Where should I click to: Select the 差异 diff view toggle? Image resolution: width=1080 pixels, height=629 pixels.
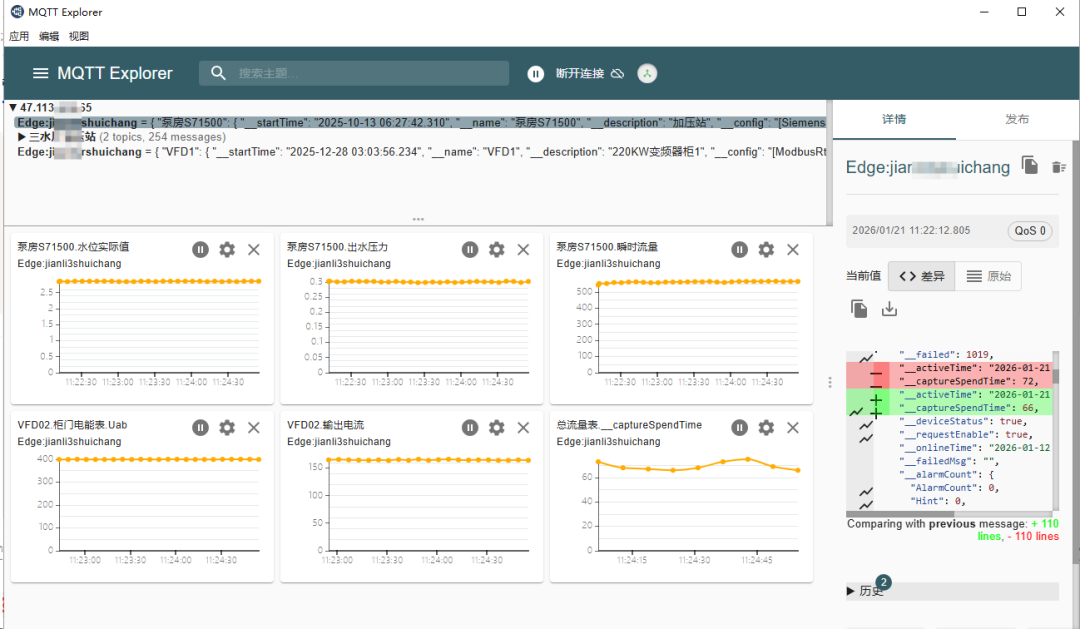pos(922,276)
